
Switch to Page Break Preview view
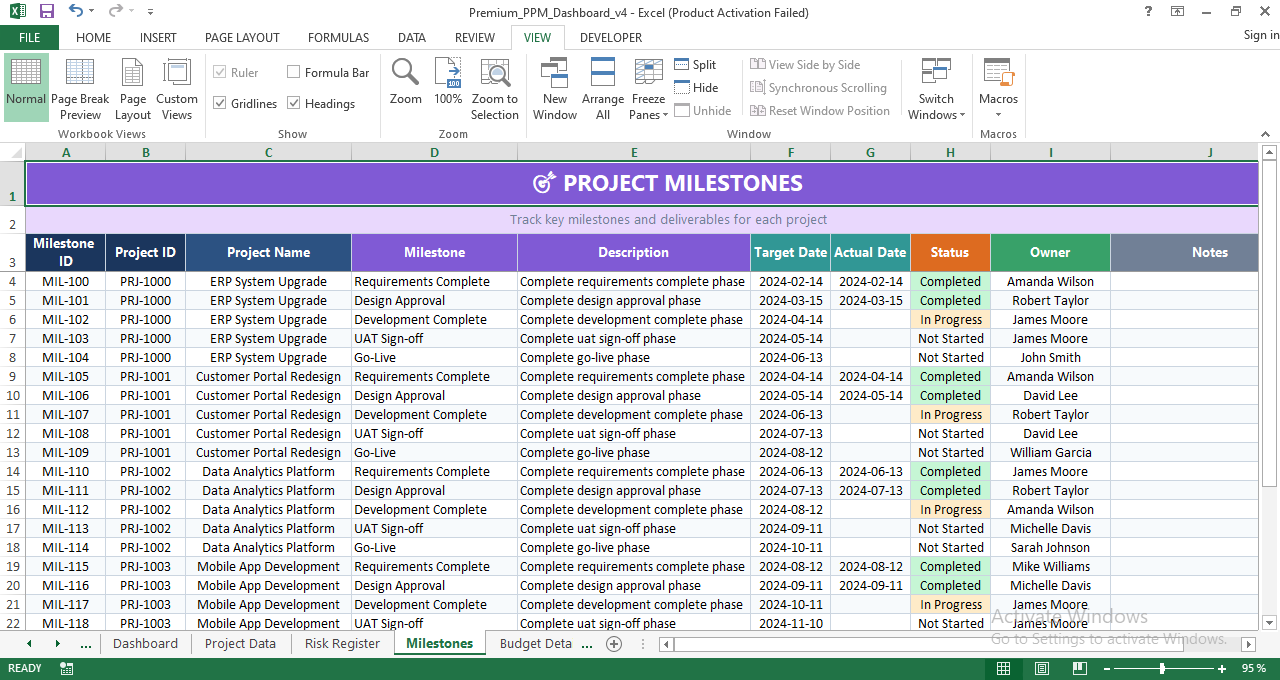(80, 88)
